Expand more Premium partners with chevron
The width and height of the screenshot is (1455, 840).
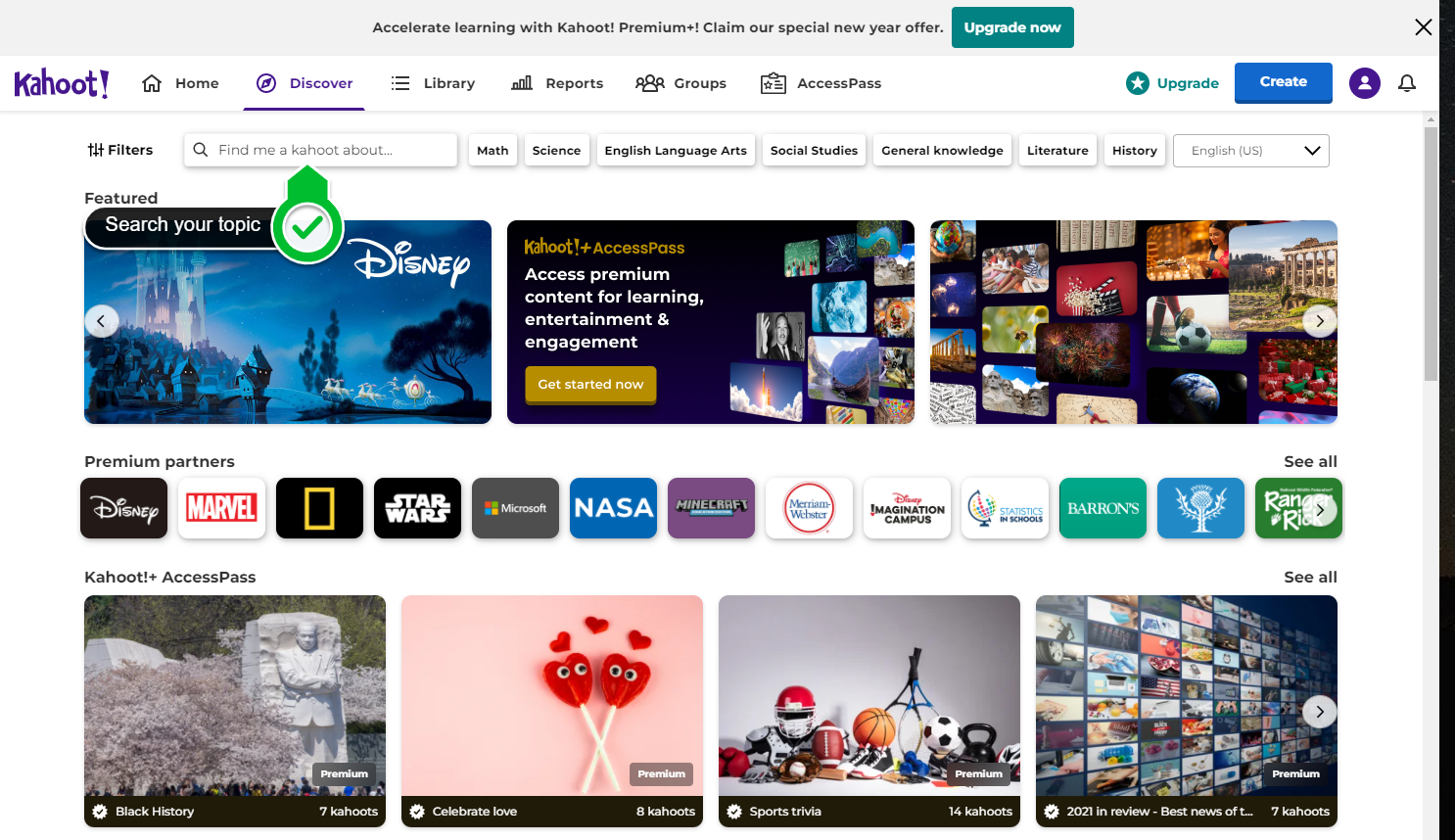point(1320,509)
